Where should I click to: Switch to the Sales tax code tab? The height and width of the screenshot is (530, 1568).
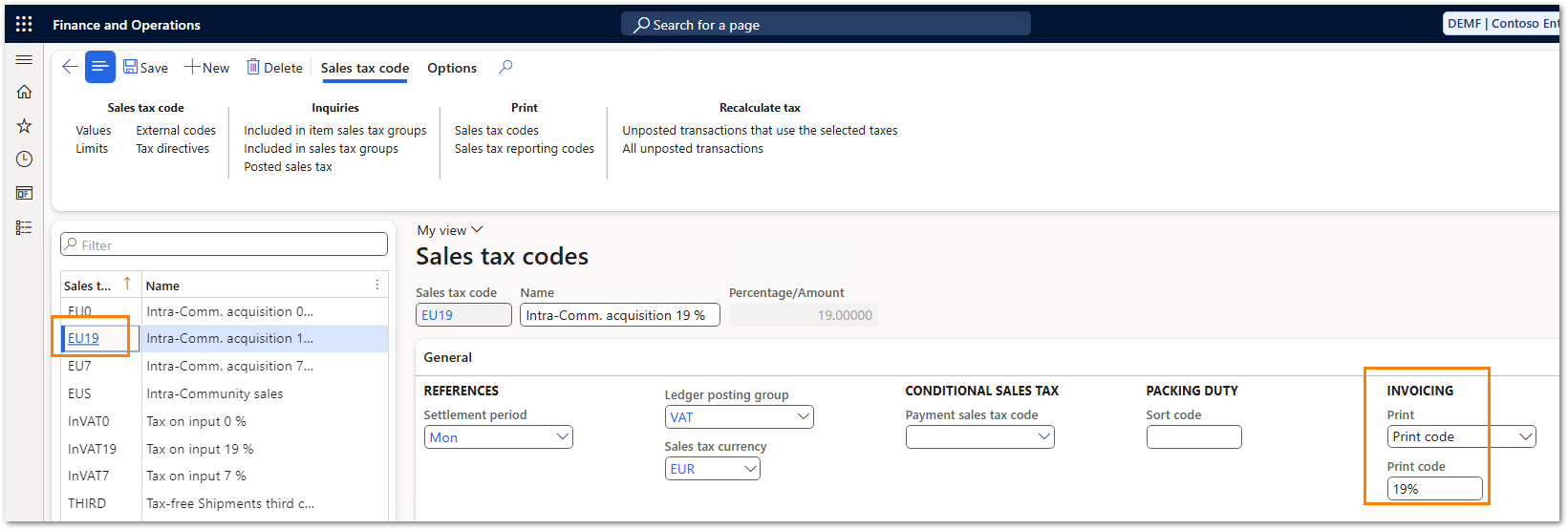click(365, 68)
